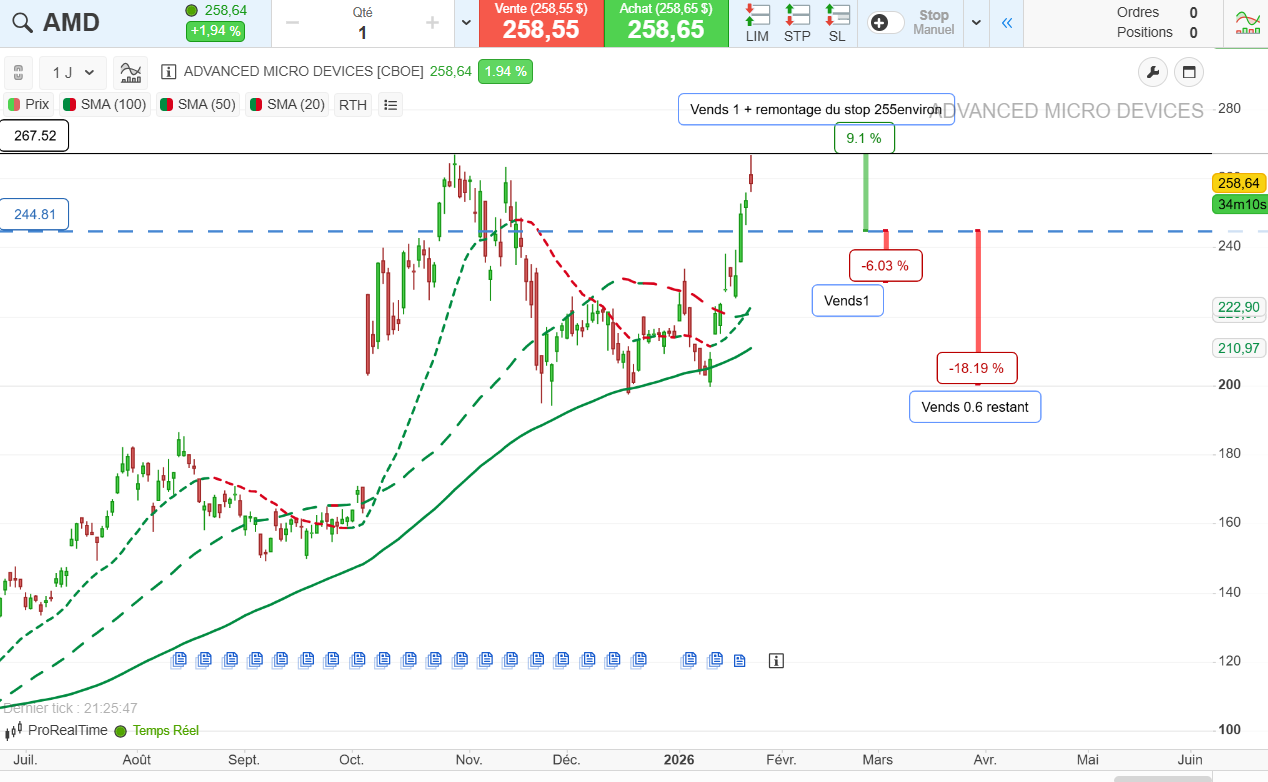The height and width of the screenshot is (782, 1268).
Task: Select the 267.52 horizontal line label
Action: coord(34,135)
